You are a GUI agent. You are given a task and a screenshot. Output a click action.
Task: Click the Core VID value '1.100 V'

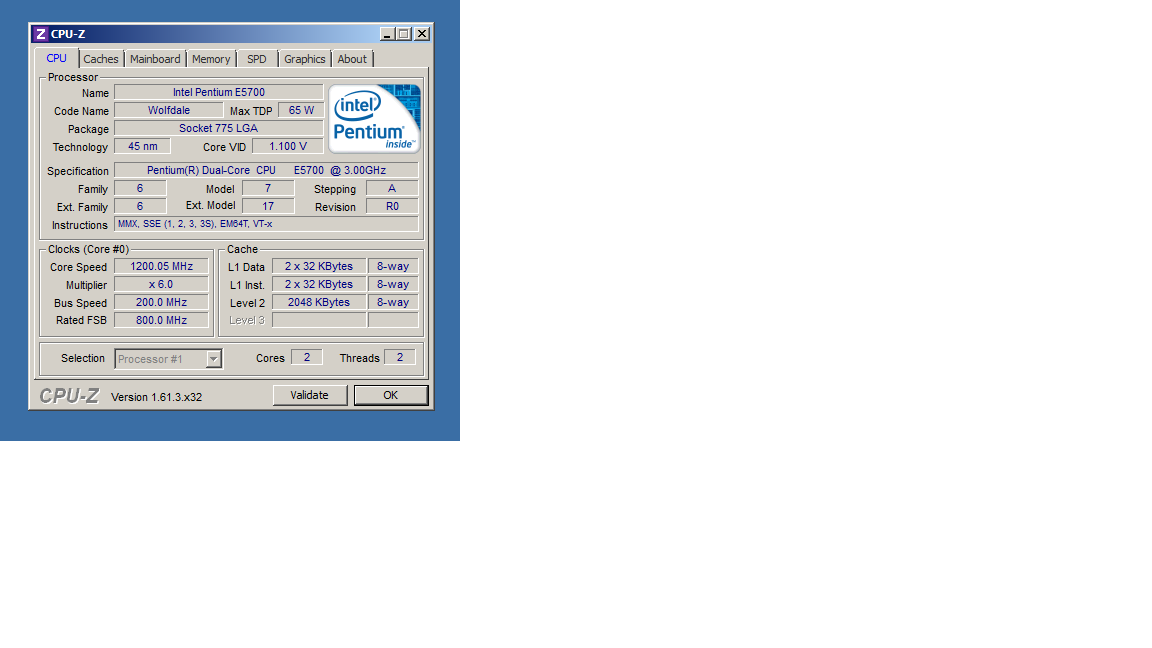(288, 146)
